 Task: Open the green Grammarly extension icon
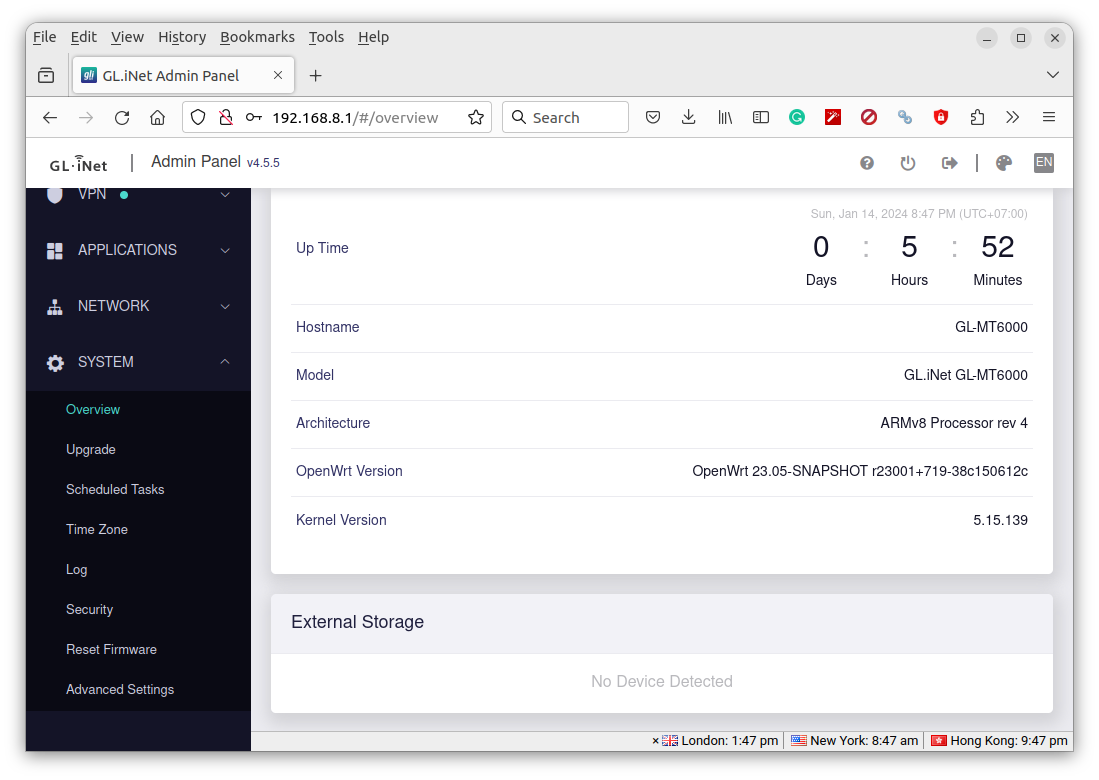click(x=797, y=118)
